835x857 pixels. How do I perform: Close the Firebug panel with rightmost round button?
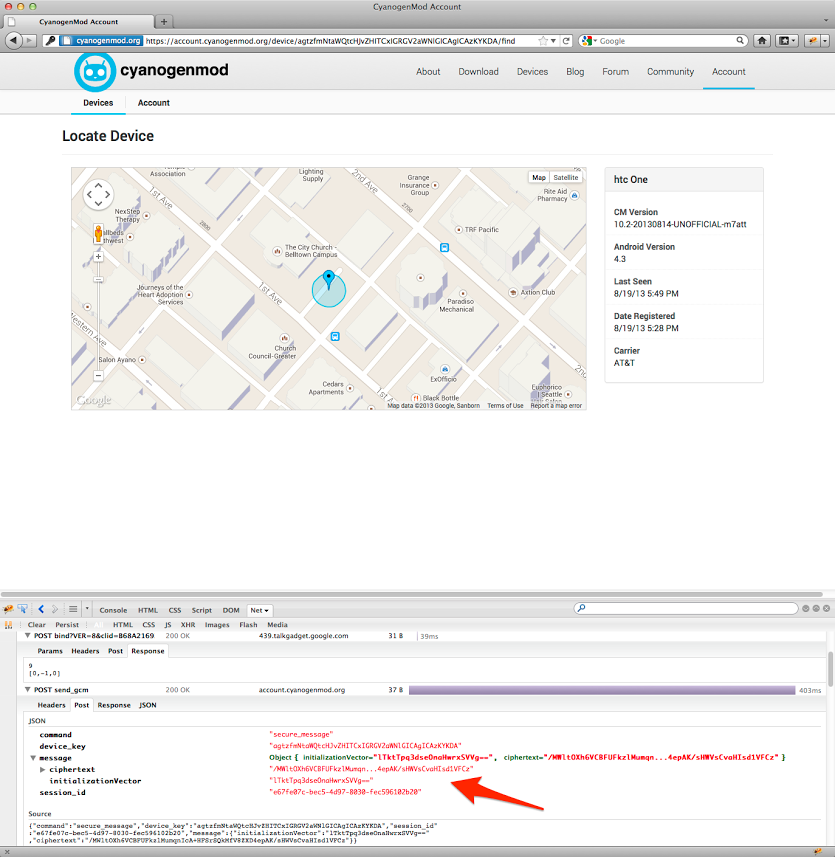tap(826, 608)
